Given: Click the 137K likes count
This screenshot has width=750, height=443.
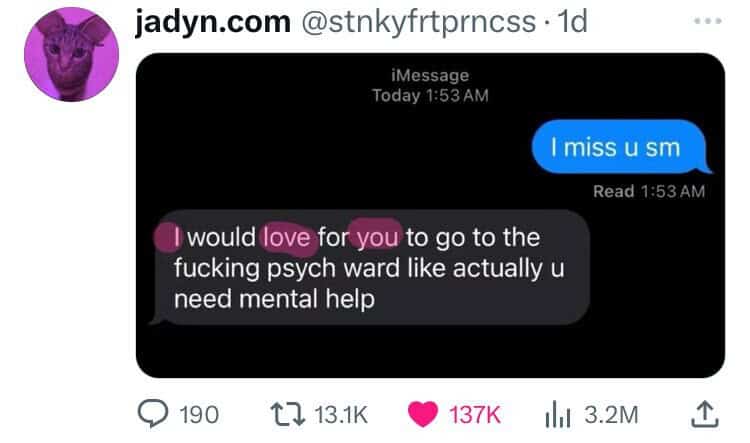Looking at the screenshot, I should tap(474, 415).
